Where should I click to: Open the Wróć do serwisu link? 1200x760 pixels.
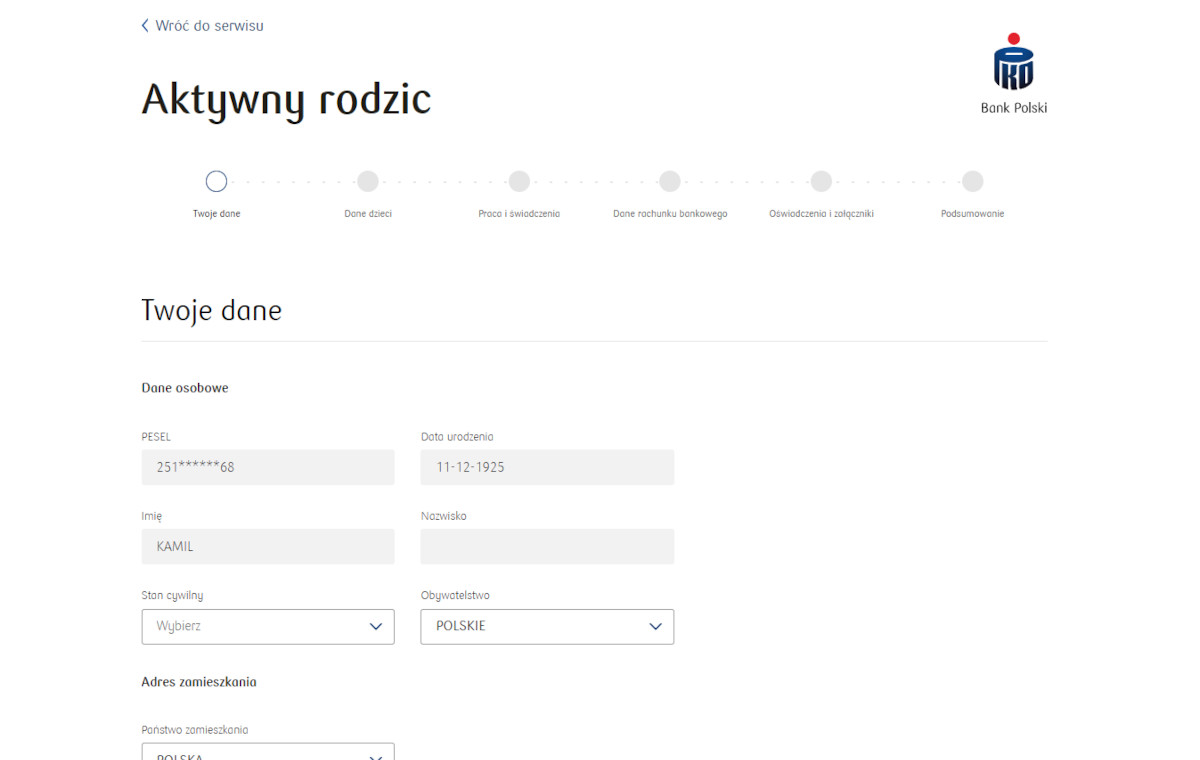pyautogui.click(x=208, y=25)
